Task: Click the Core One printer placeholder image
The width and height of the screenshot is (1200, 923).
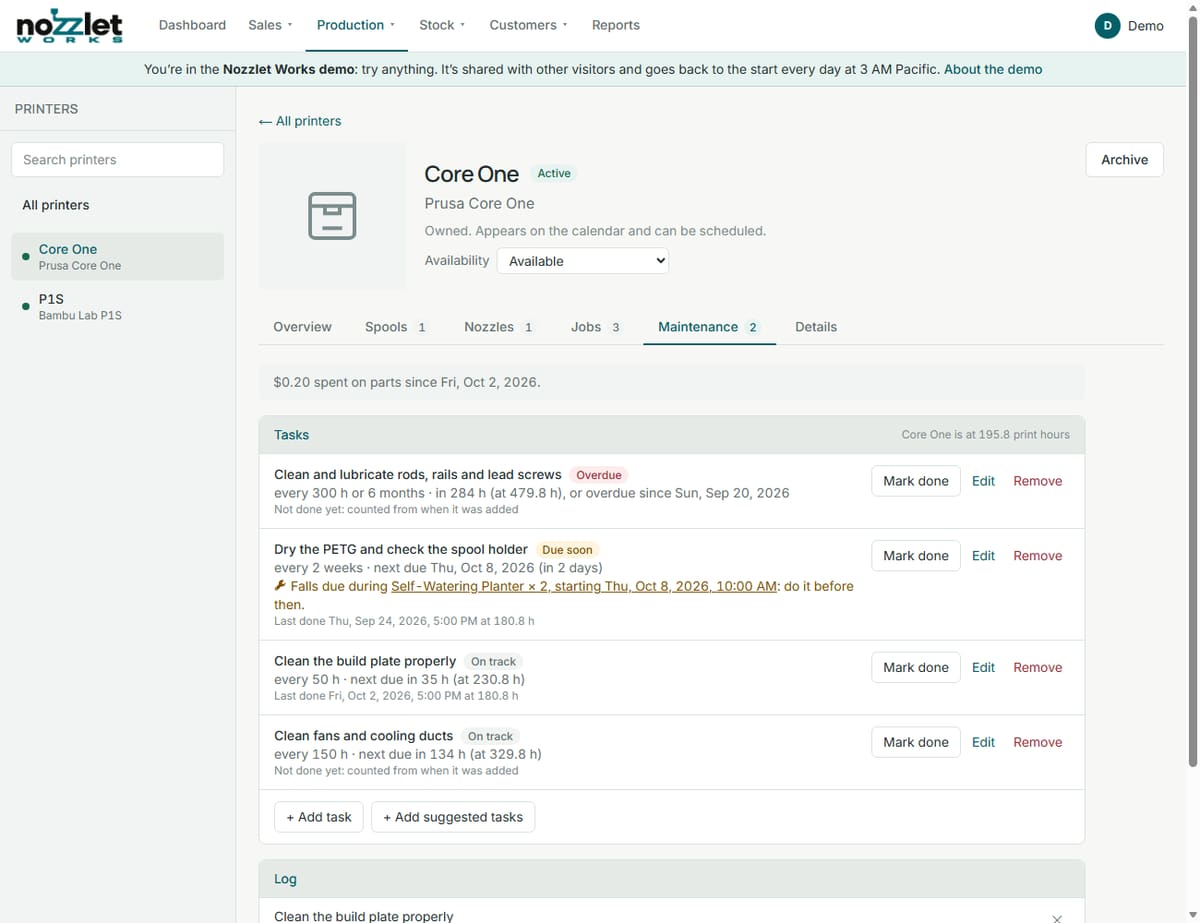Action: coord(332,215)
